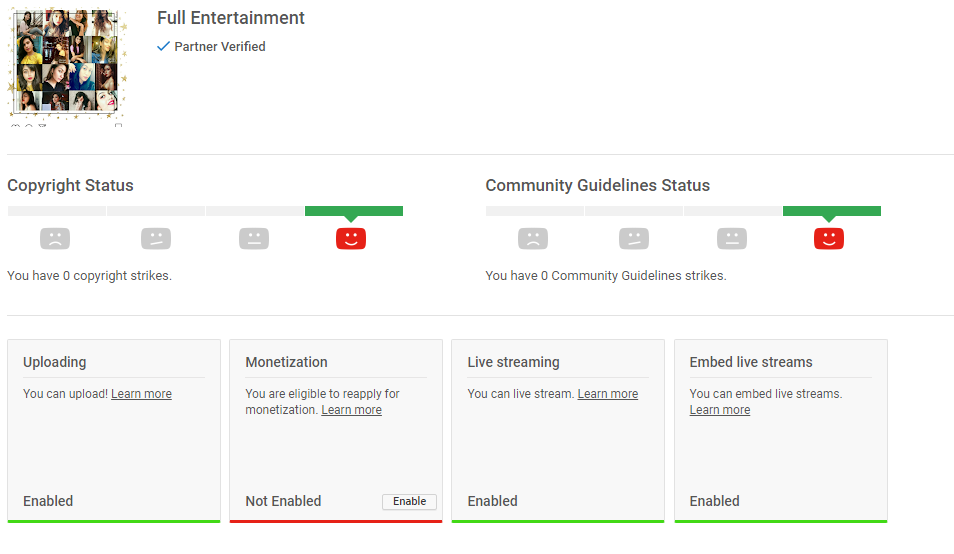
Task: Click the Enable button for Monetization
Action: pyautogui.click(x=409, y=501)
